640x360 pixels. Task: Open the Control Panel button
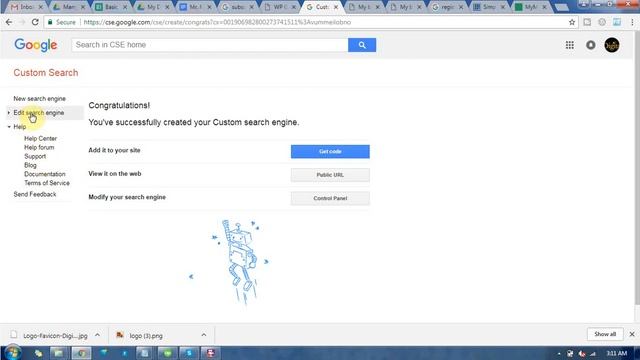coord(330,198)
